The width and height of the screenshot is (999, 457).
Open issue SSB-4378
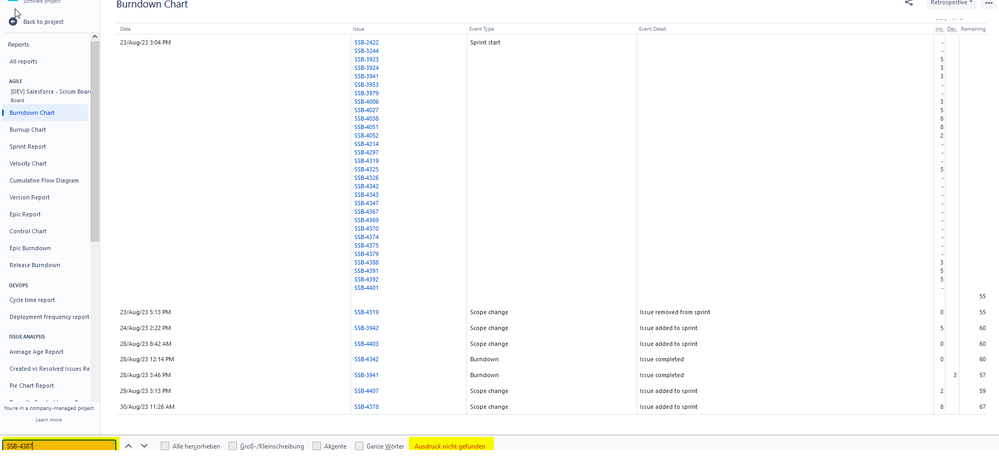coord(366,407)
